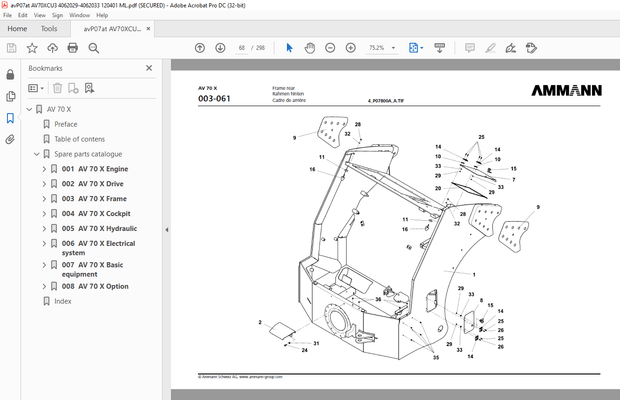Click the upload to cloud icon
620x400 pixels.
53,48
